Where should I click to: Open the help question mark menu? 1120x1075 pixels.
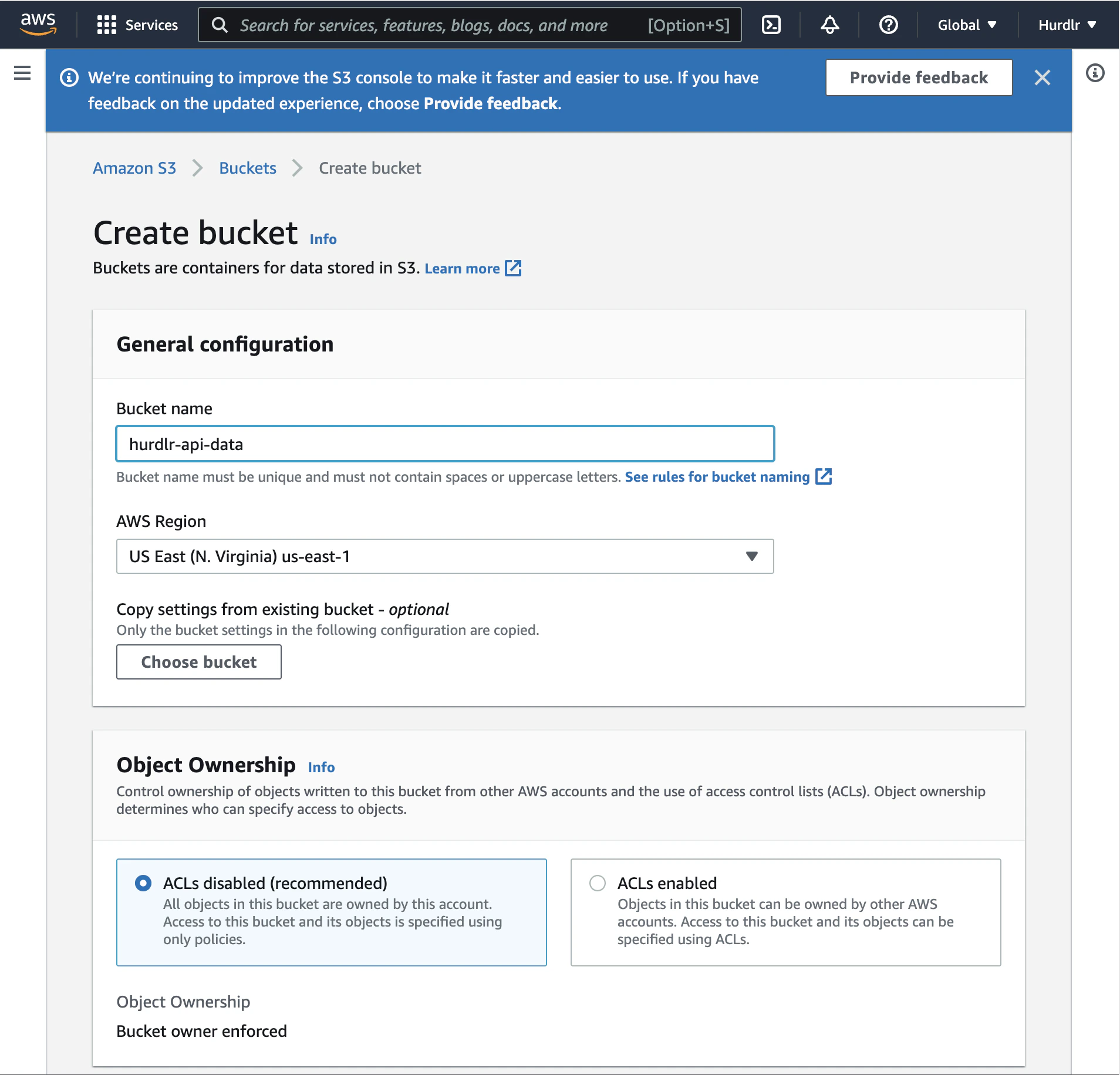pyautogui.click(x=888, y=25)
